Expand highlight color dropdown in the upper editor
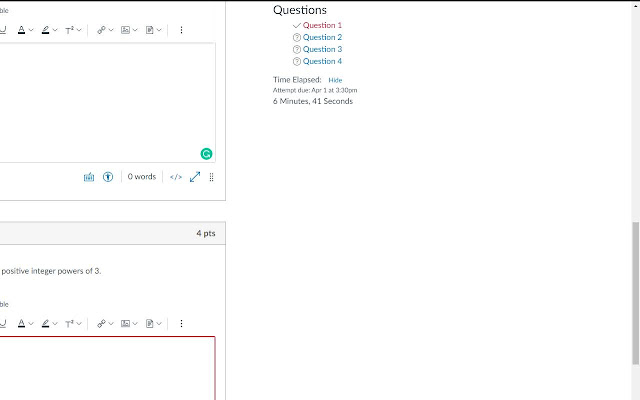640x400 pixels. (55, 30)
